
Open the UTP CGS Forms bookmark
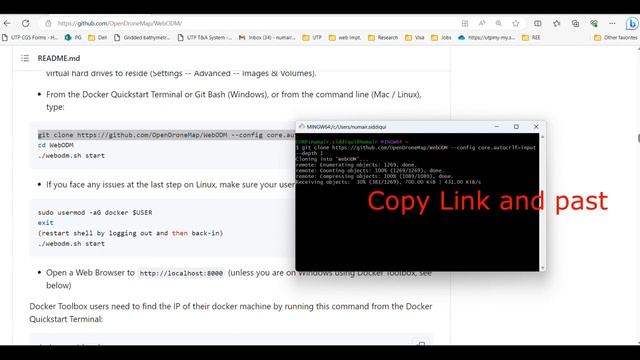30,38
